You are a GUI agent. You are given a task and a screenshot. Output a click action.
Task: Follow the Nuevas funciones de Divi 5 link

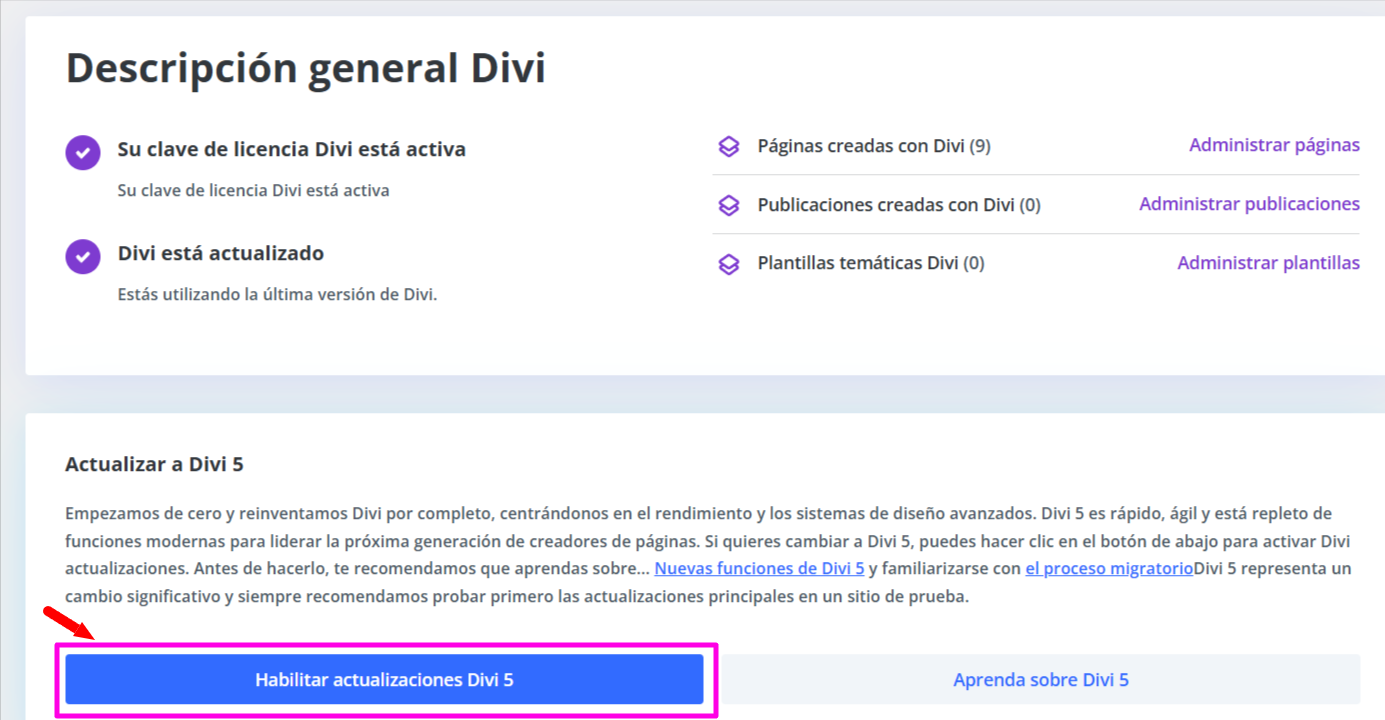(759, 569)
